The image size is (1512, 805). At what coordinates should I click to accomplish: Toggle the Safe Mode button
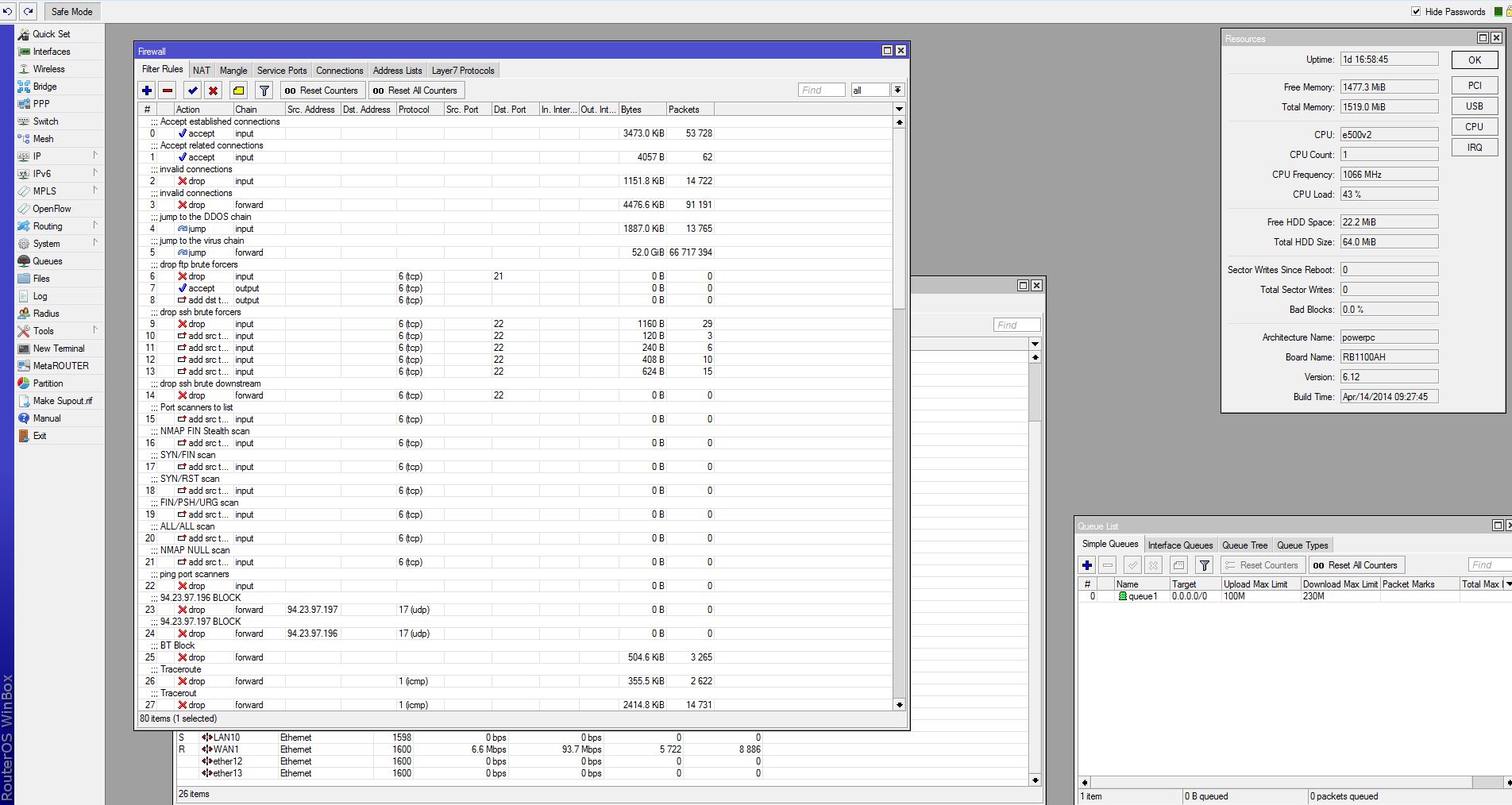(x=71, y=11)
